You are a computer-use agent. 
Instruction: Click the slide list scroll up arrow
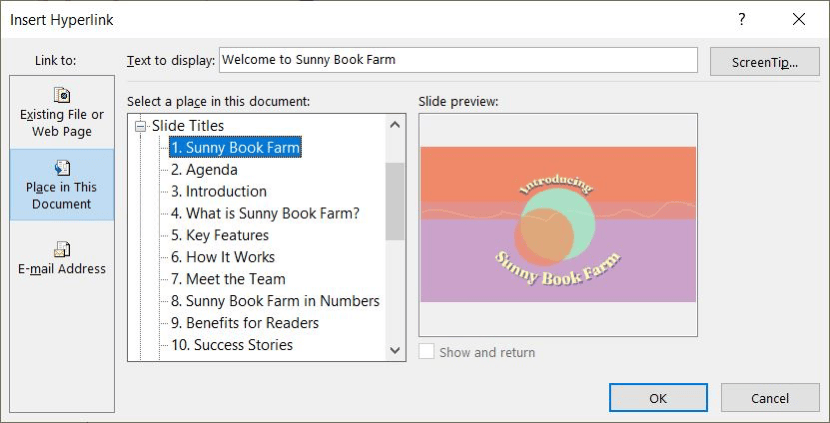click(395, 125)
